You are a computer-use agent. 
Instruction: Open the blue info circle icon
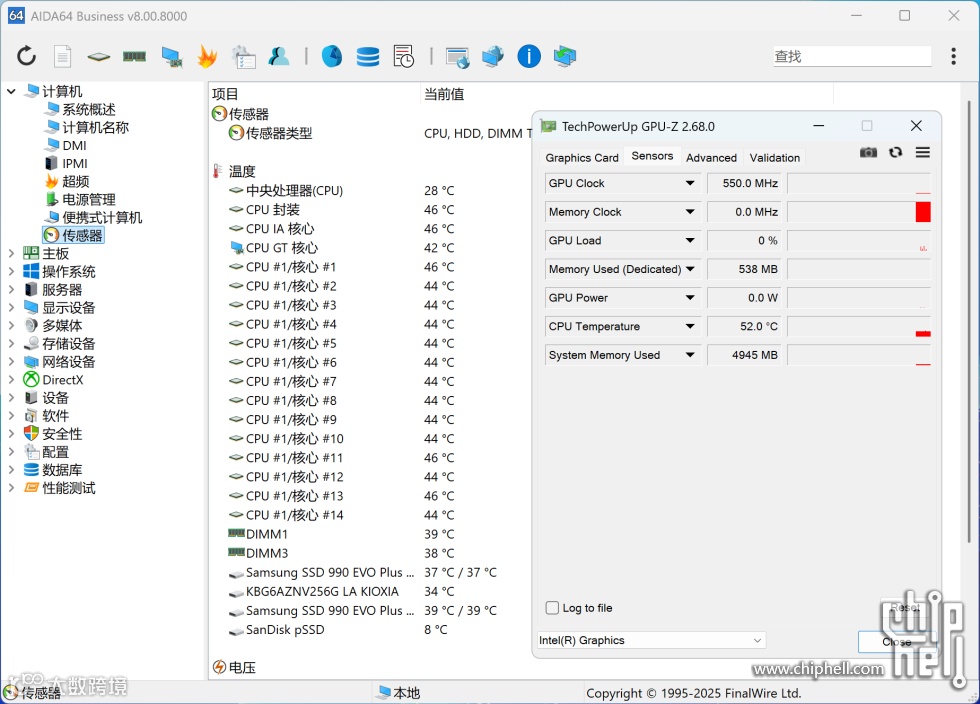pyautogui.click(x=529, y=56)
